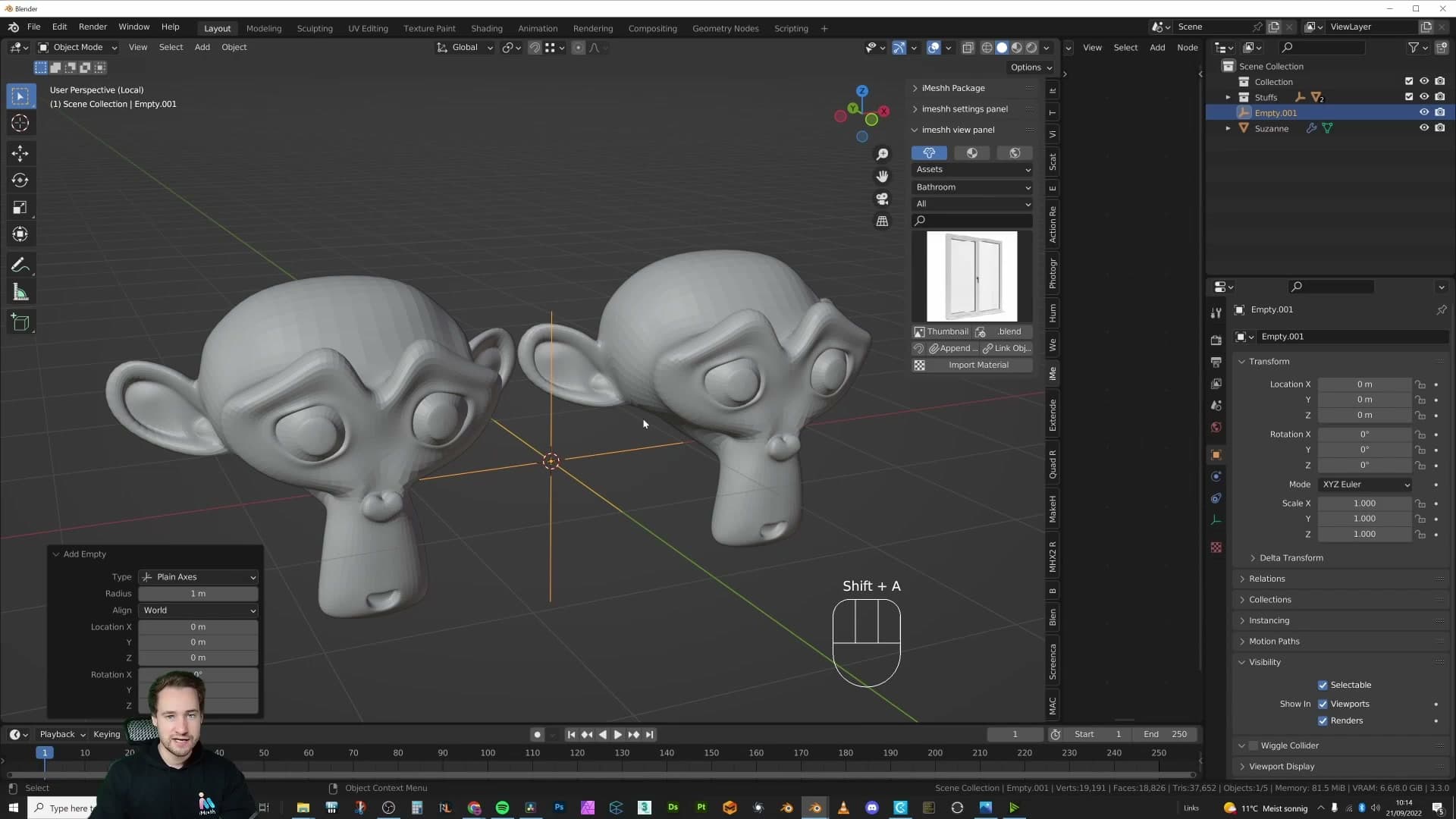Select the Move tool

tap(20, 153)
